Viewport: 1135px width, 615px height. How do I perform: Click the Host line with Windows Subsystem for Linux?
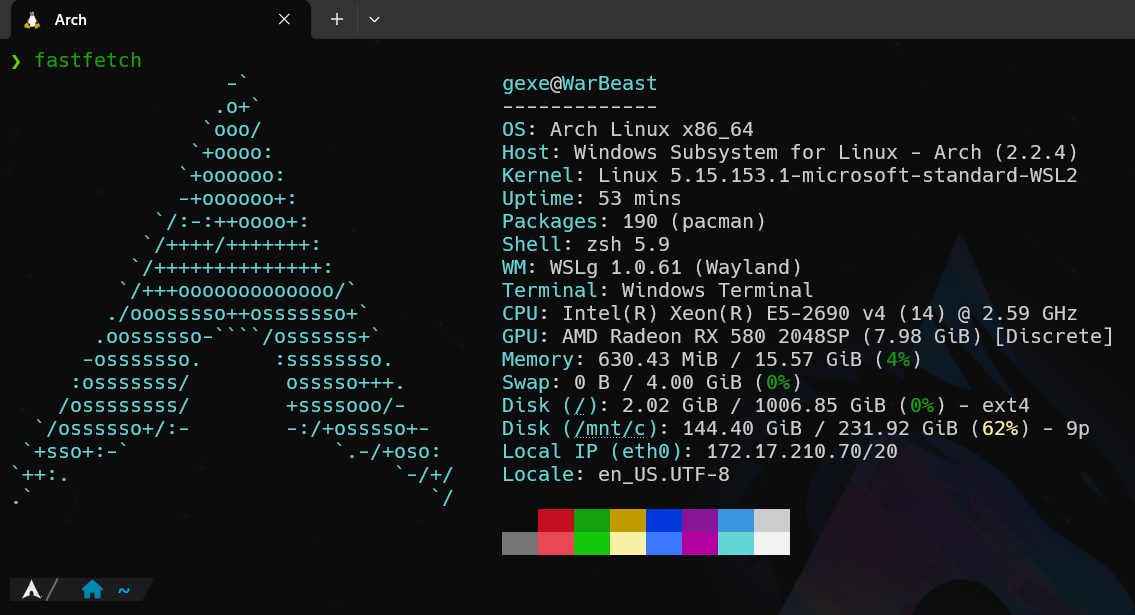[790, 153]
